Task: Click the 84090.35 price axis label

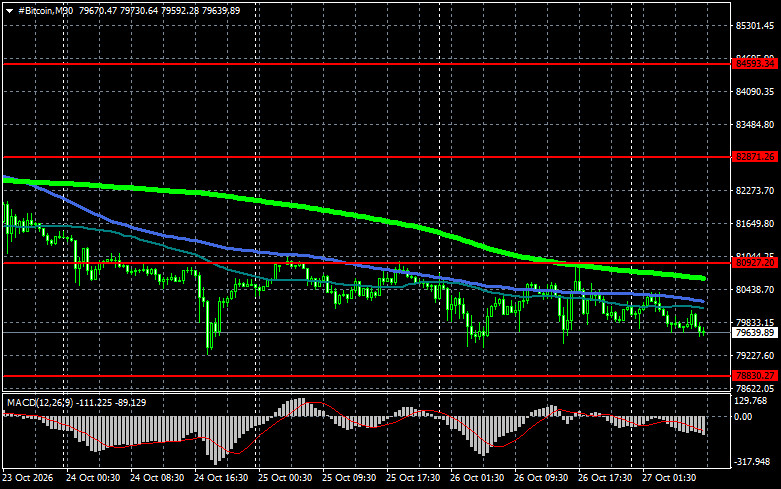Action: 755,92
